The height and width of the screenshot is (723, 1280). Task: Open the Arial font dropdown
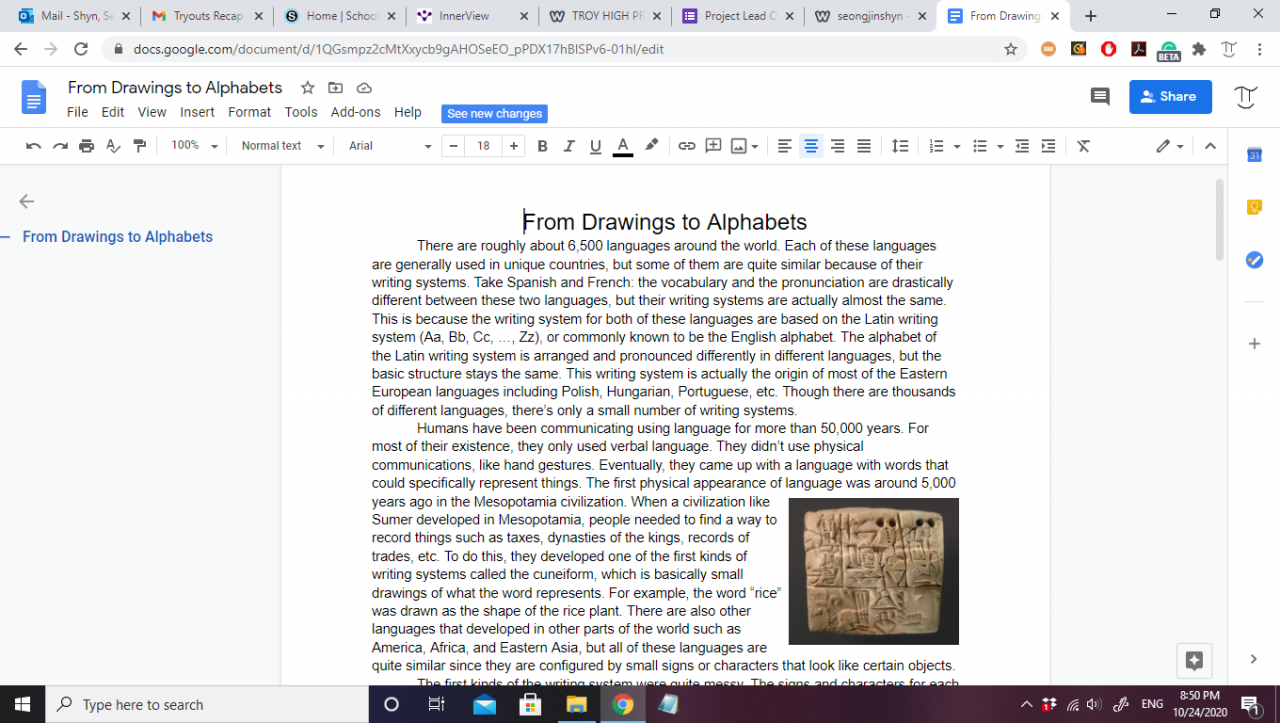(x=389, y=146)
